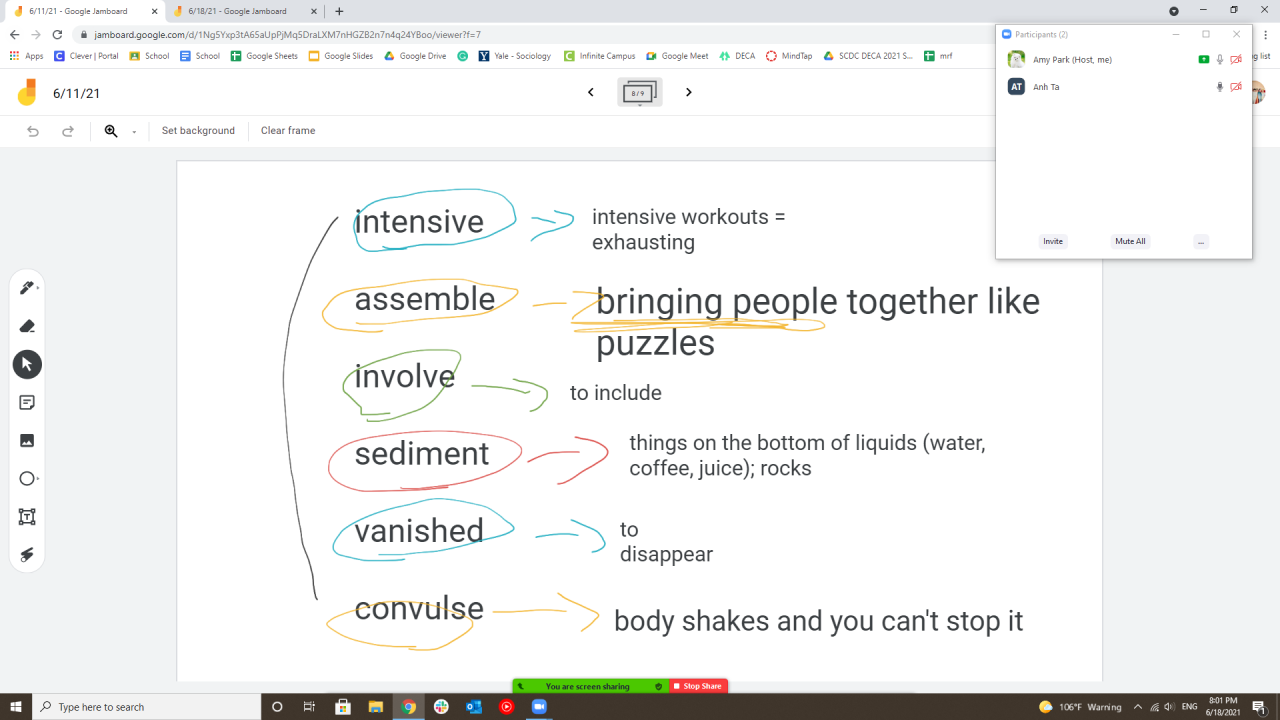Open the Infinite Campus bookmark
Screen dimensions: 1280x720
click(x=600, y=56)
